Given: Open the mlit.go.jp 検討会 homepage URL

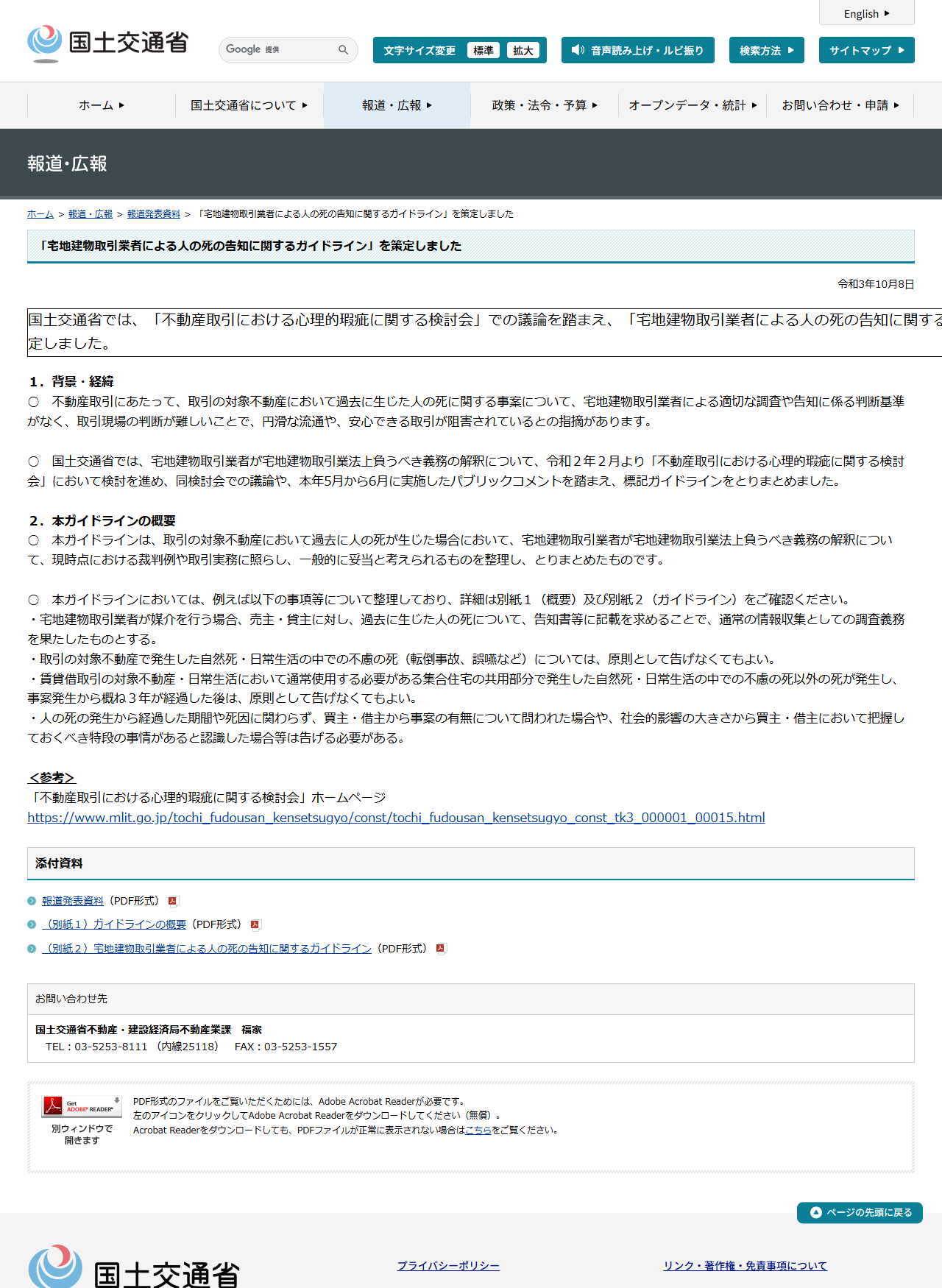Looking at the screenshot, I should click(x=396, y=818).
